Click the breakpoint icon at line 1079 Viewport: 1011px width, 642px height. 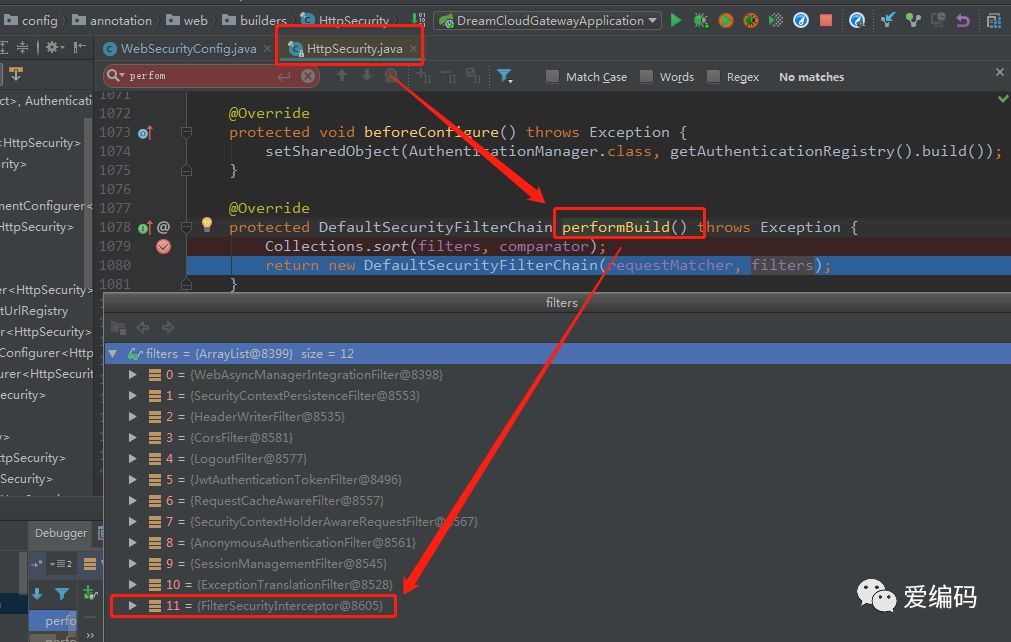(x=163, y=246)
